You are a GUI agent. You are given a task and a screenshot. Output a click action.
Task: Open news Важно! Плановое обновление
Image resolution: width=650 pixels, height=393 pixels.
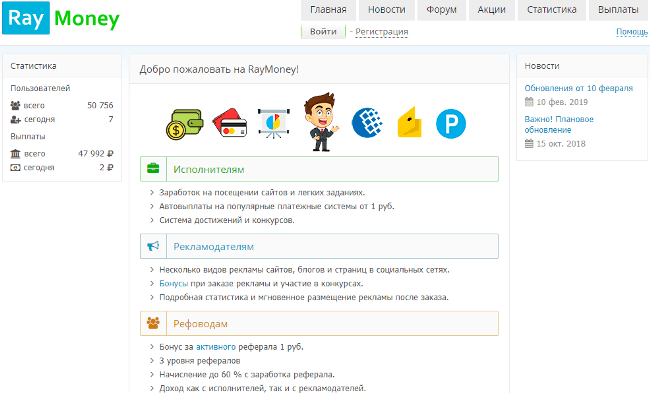(x=559, y=124)
